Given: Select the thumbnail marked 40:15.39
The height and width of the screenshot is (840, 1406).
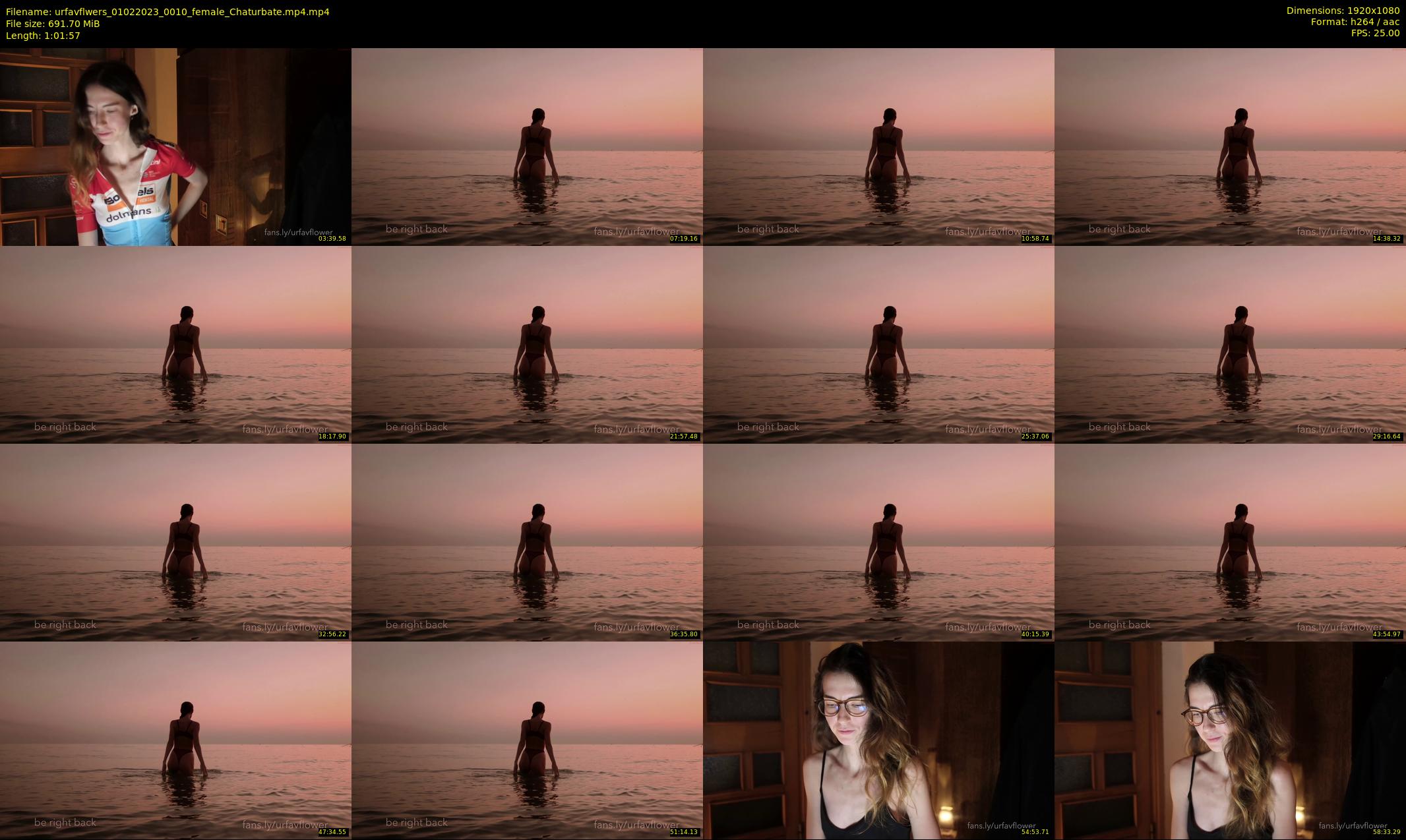Looking at the screenshot, I should [878, 542].
